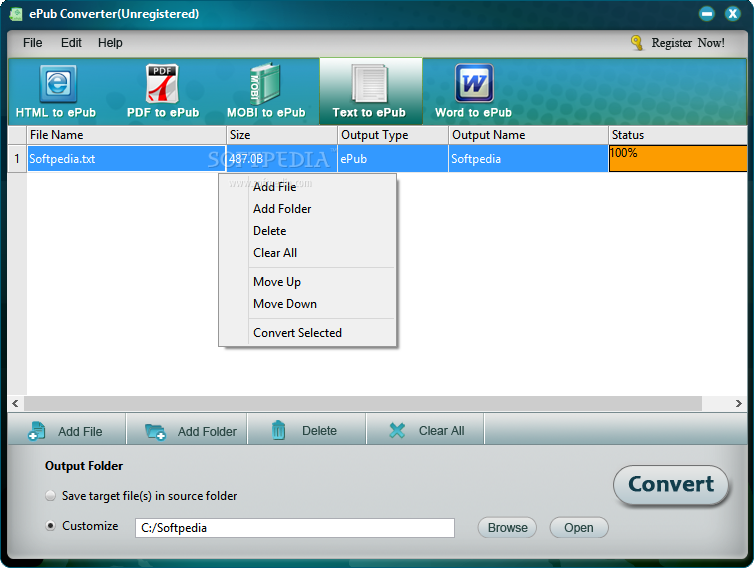Click the ePub Converter app icon in title bar
The image size is (754, 568).
[16, 14]
